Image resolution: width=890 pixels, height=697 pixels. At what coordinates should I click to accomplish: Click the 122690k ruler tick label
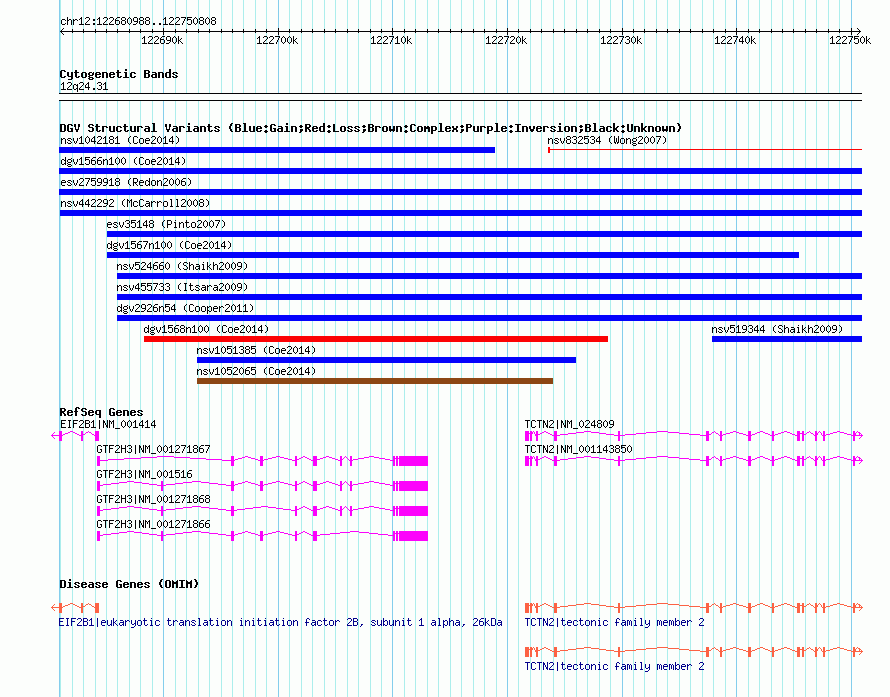pos(162,40)
